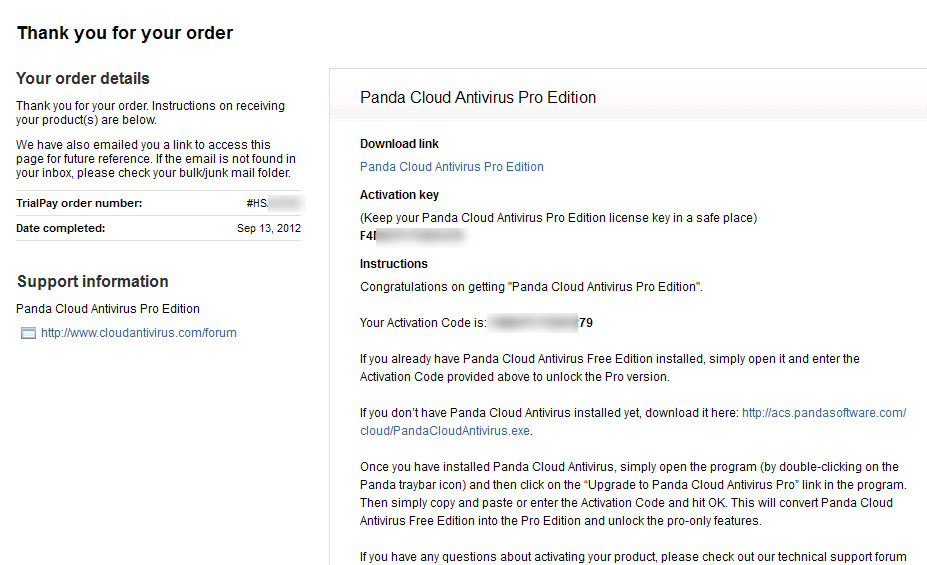Image resolution: width=927 pixels, height=565 pixels.
Task: Click the blurred activation code ending in 79
Action: [x=541, y=323]
